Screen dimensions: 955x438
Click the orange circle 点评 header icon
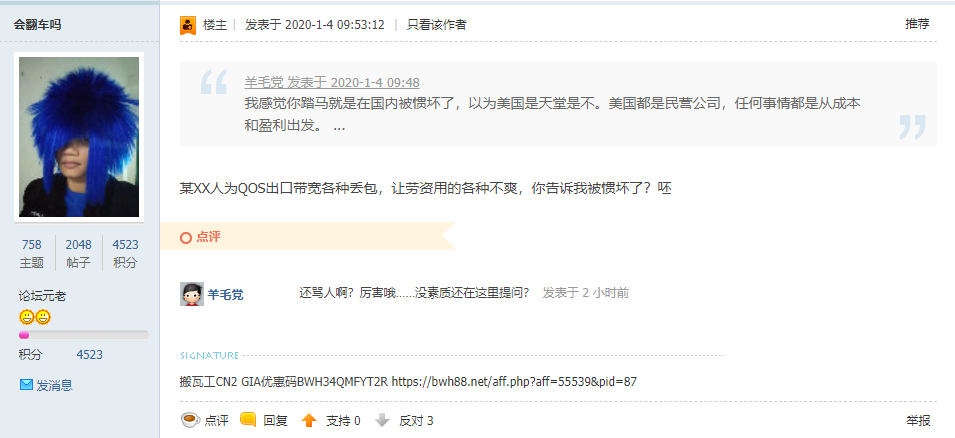pyautogui.click(x=186, y=238)
